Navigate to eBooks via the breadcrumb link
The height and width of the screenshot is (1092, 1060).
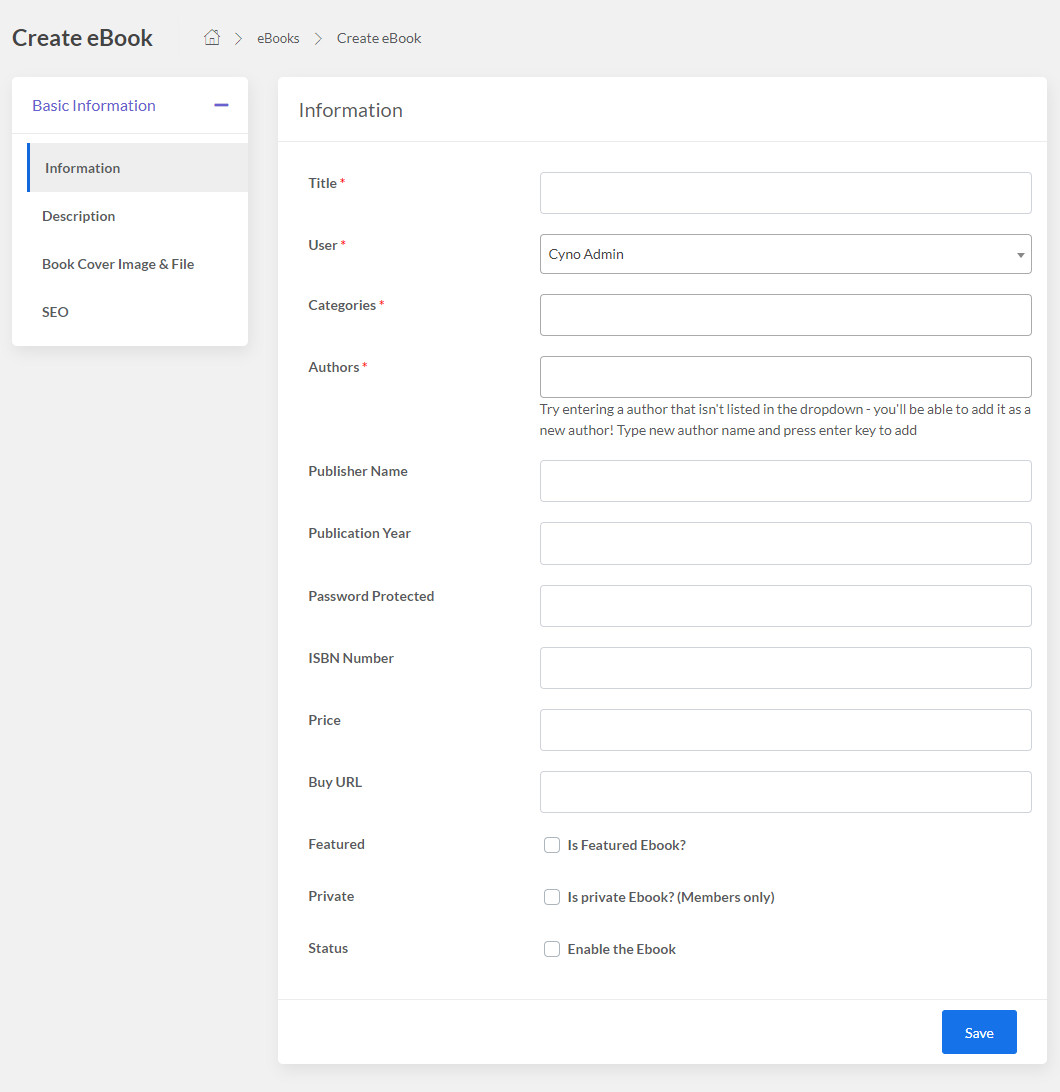pos(277,38)
